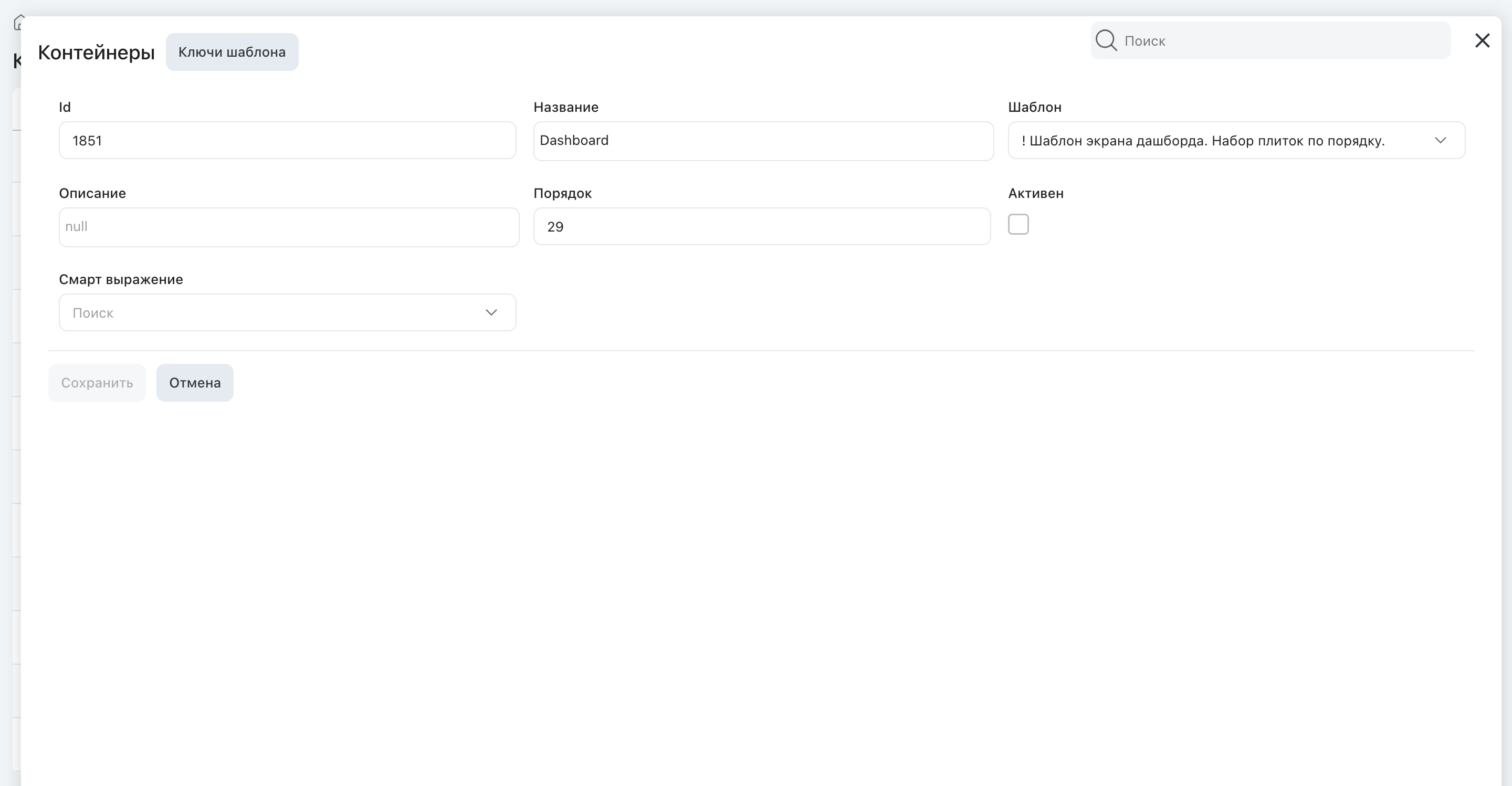Click the Шаблон label
The image size is (1512, 786).
coord(1034,107)
